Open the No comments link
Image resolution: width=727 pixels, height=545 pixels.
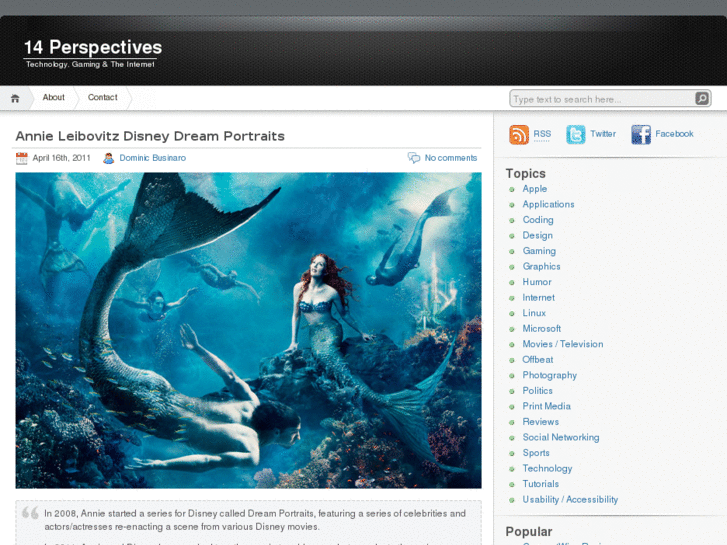[x=451, y=158]
